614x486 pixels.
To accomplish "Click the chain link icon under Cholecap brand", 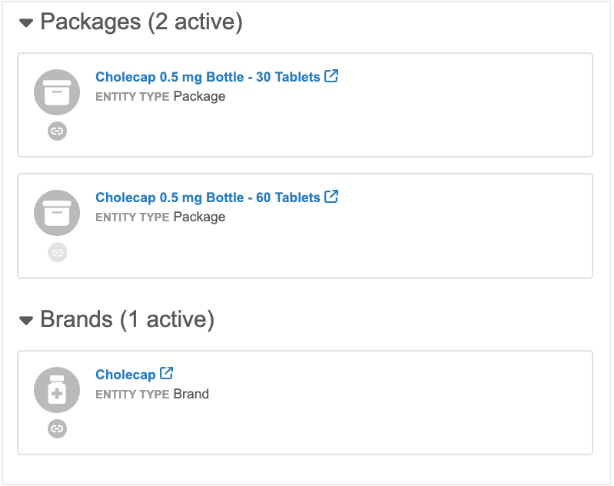I will [x=57, y=429].
